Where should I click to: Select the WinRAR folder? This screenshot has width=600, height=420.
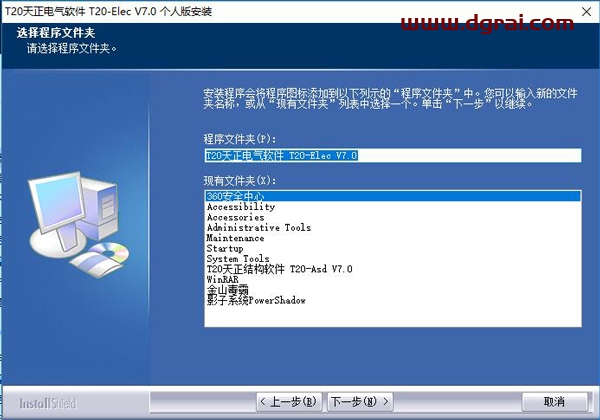tap(223, 280)
